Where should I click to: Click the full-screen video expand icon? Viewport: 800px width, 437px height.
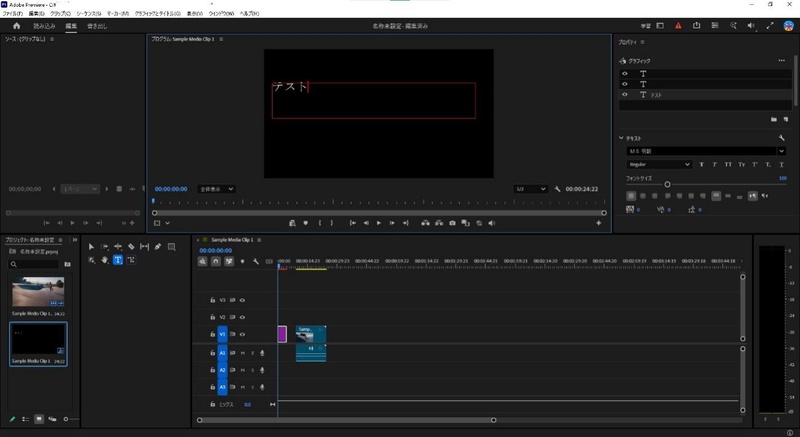[x=770, y=25]
